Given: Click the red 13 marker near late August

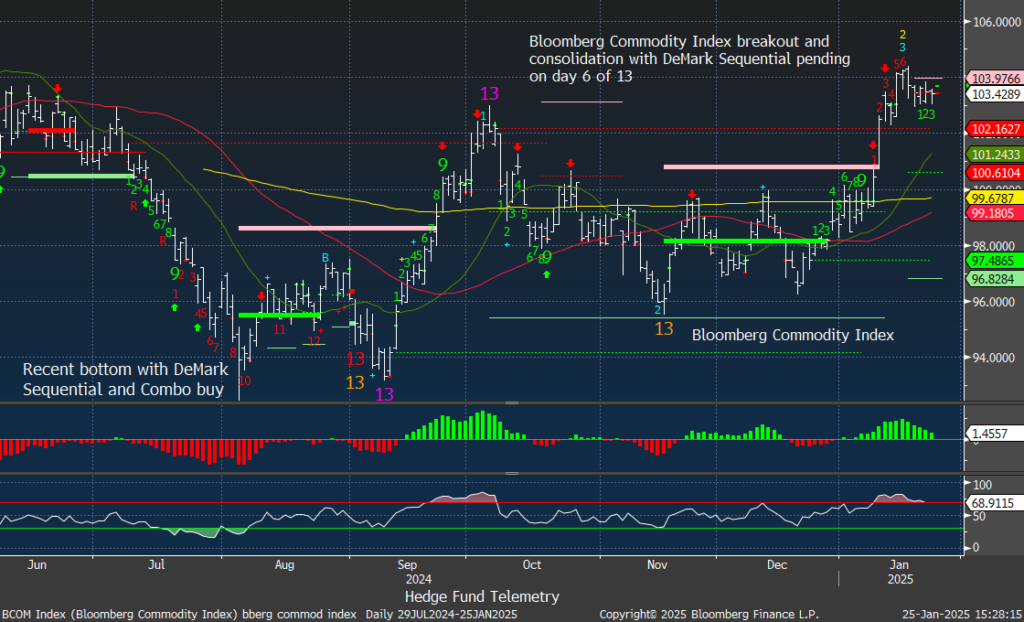Looking at the screenshot, I should click(x=355, y=358).
